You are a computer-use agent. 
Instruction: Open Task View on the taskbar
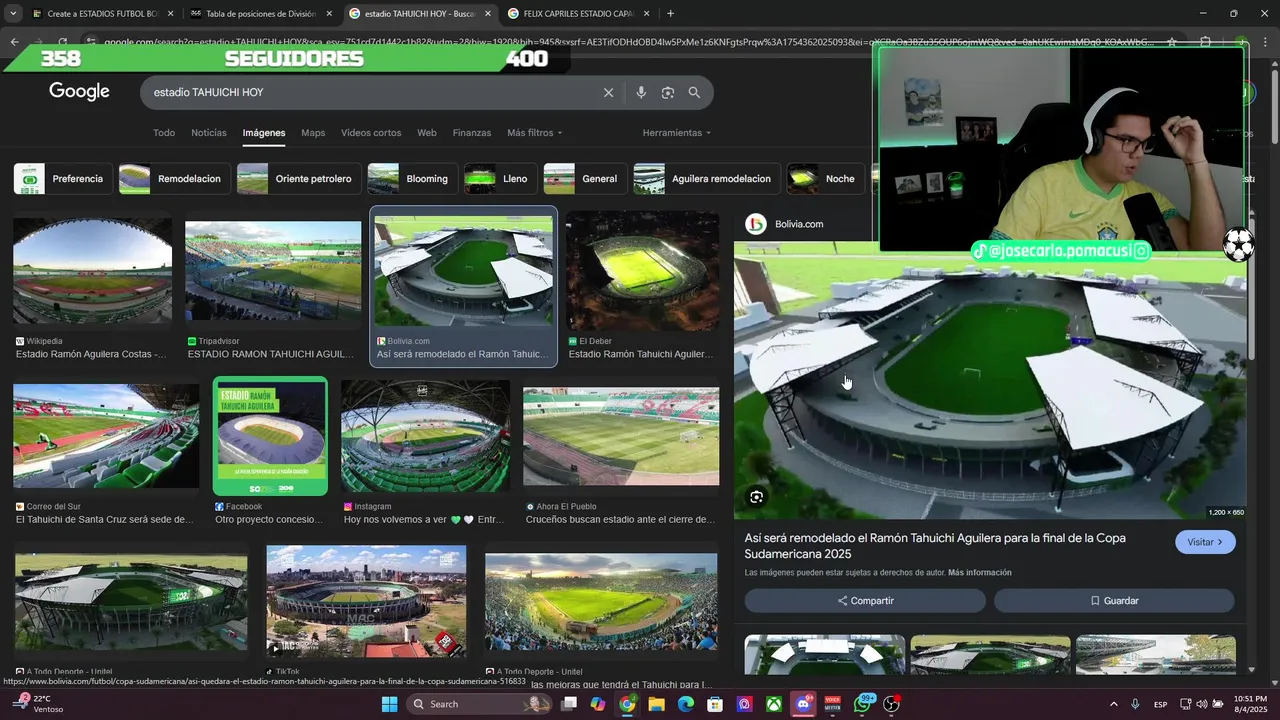(569, 704)
